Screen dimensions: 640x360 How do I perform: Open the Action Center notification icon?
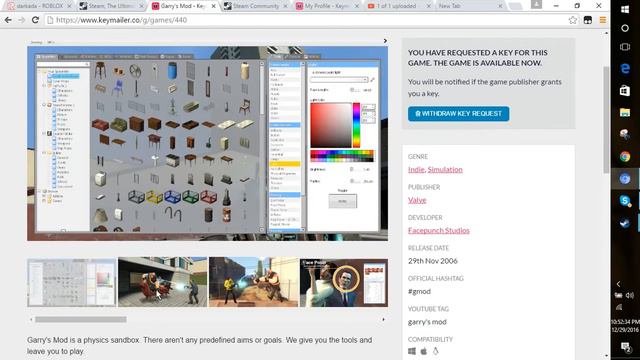click(x=625, y=347)
